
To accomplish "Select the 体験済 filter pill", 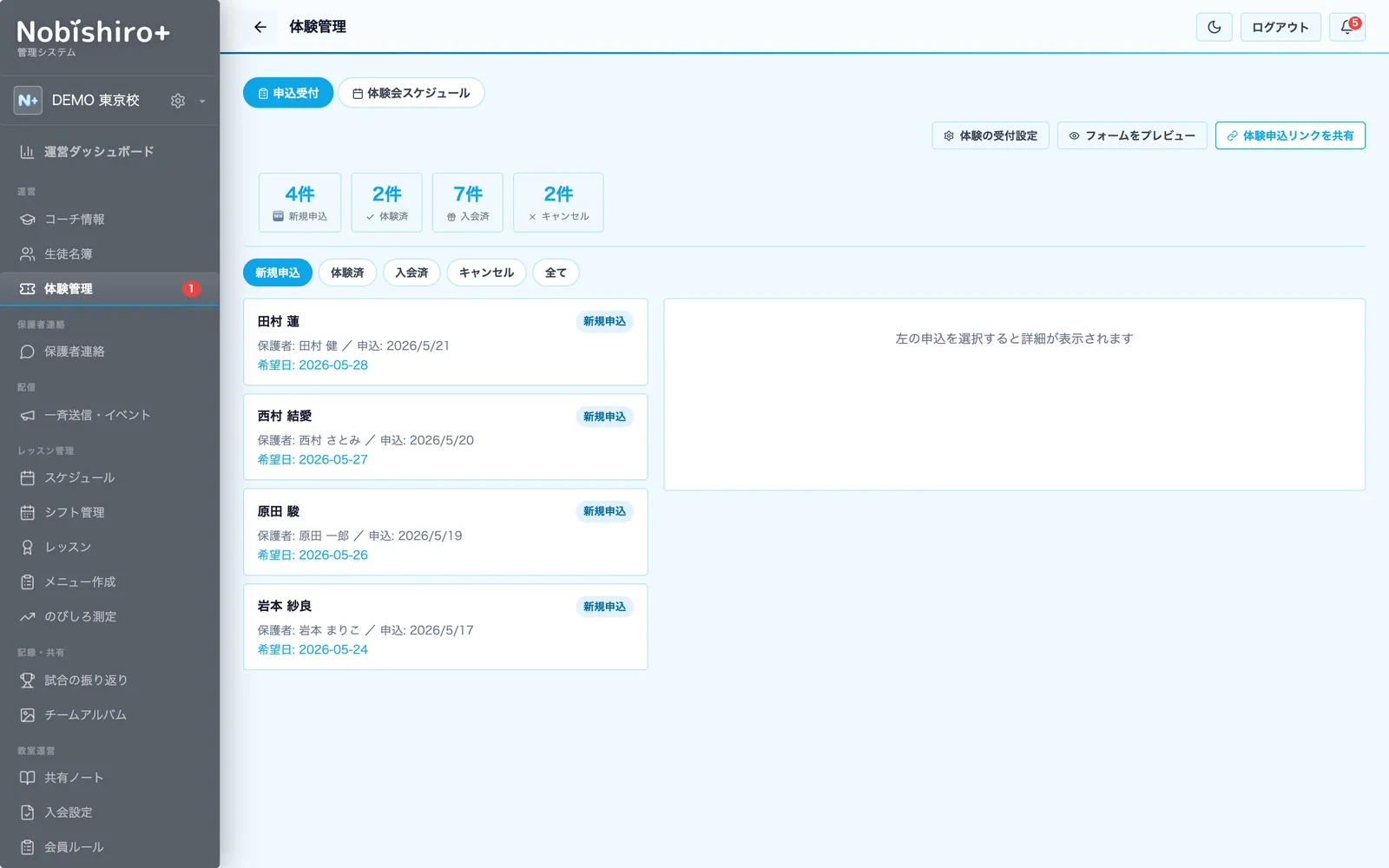I will [x=347, y=273].
